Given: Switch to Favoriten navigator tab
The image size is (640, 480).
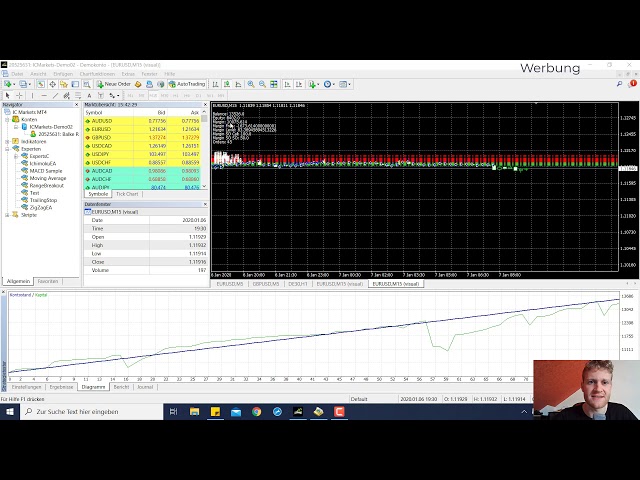Looking at the screenshot, I should (x=48, y=281).
